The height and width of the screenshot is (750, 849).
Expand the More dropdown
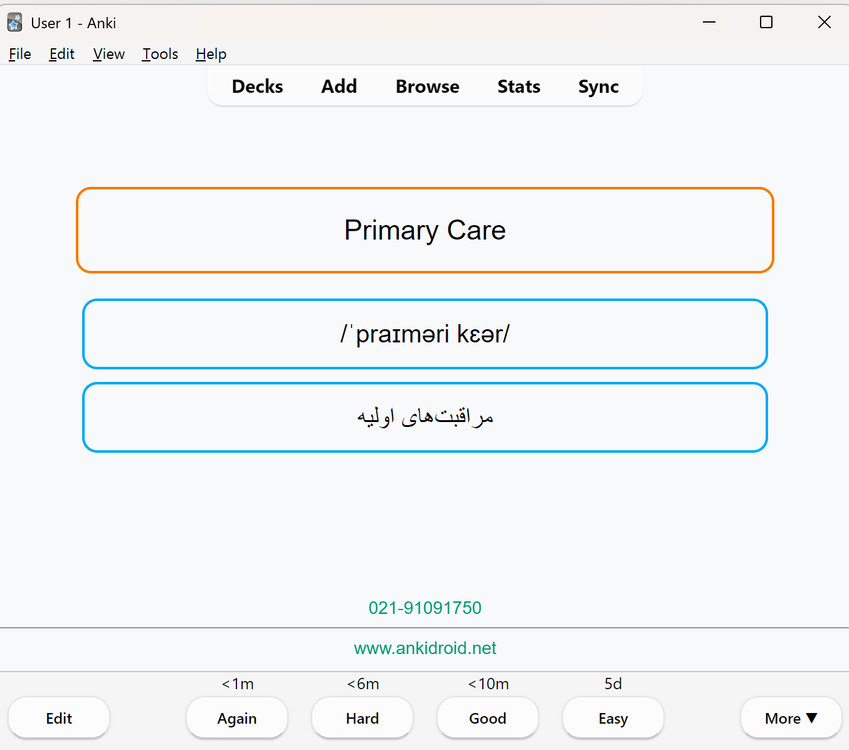791,718
